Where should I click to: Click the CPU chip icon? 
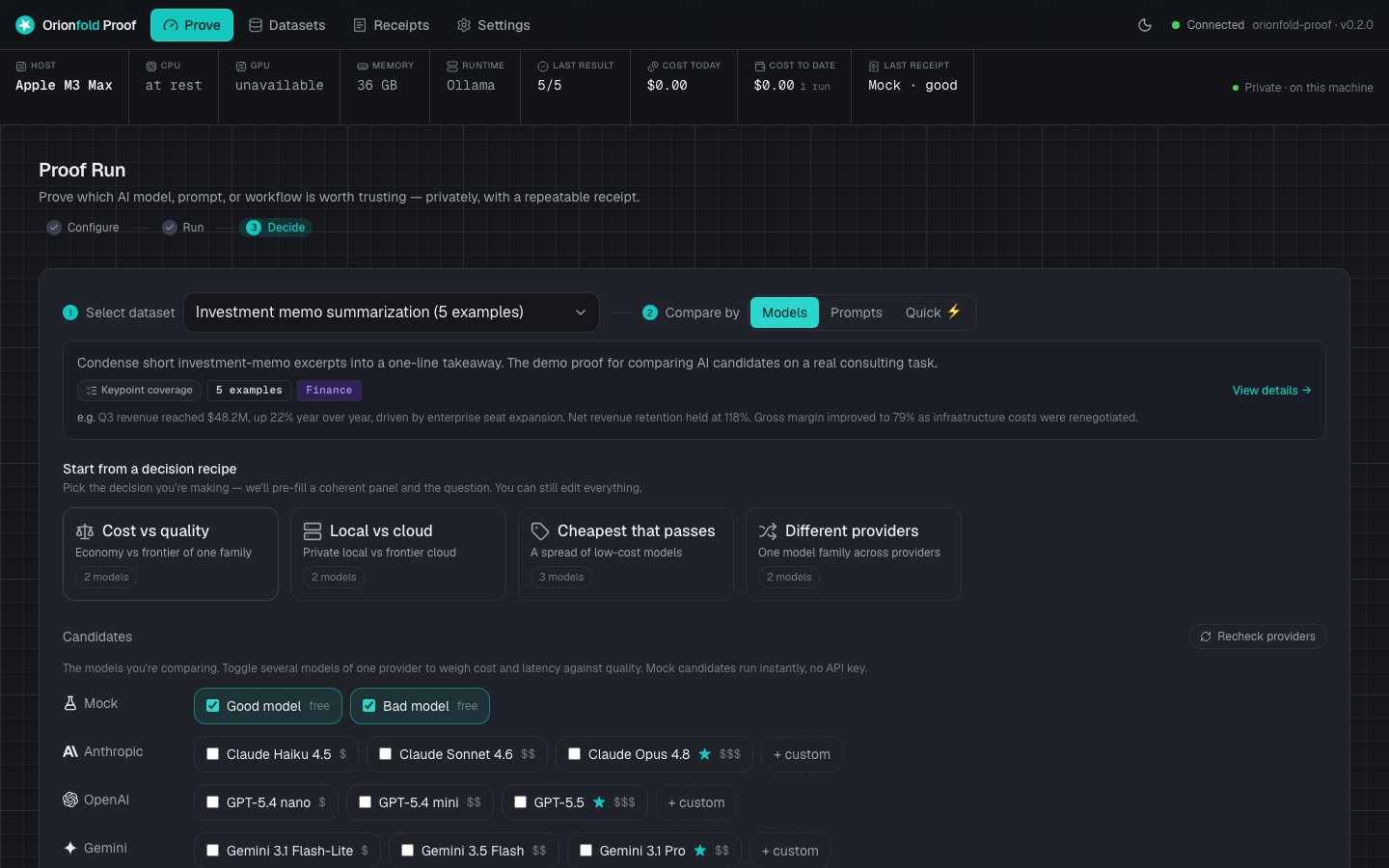pyautogui.click(x=151, y=67)
